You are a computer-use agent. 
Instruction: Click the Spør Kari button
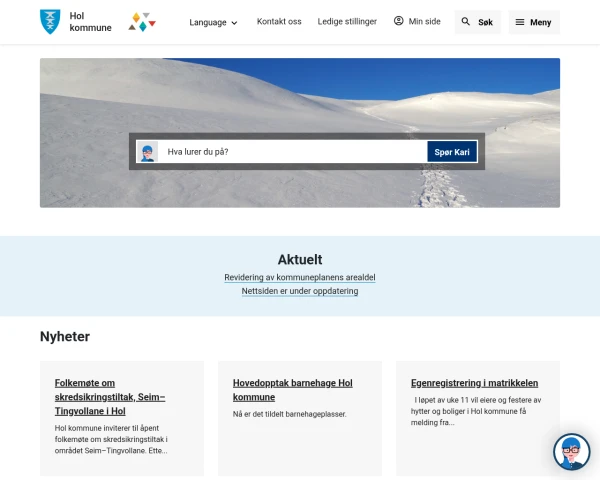[452, 152]
